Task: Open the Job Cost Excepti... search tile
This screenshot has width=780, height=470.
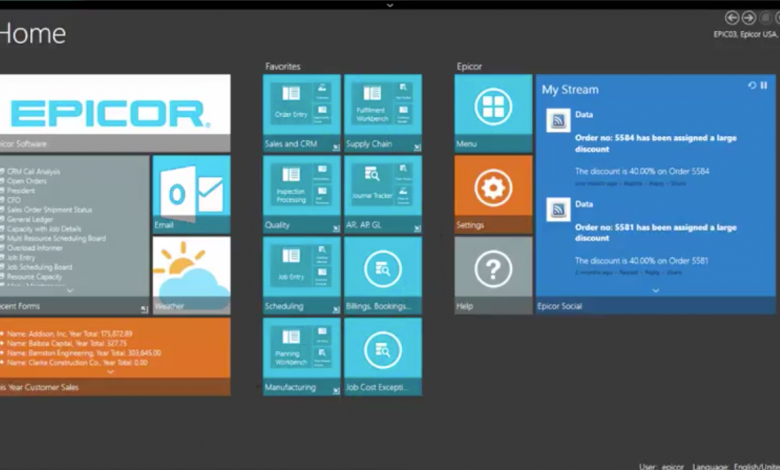Action: tap(383, 356)
